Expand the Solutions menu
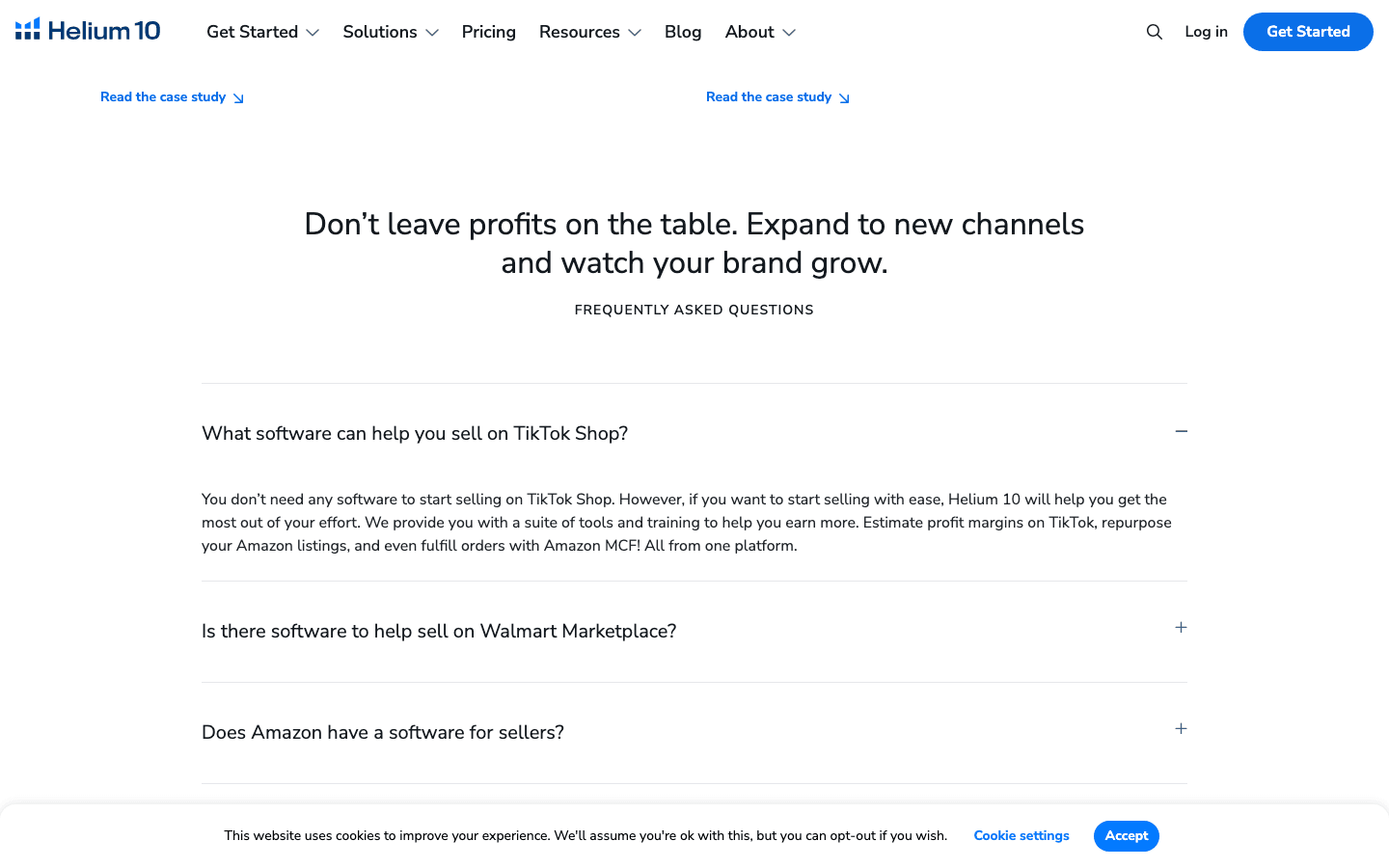This screenshot has height=868, width=1389. tap(391, 32)
